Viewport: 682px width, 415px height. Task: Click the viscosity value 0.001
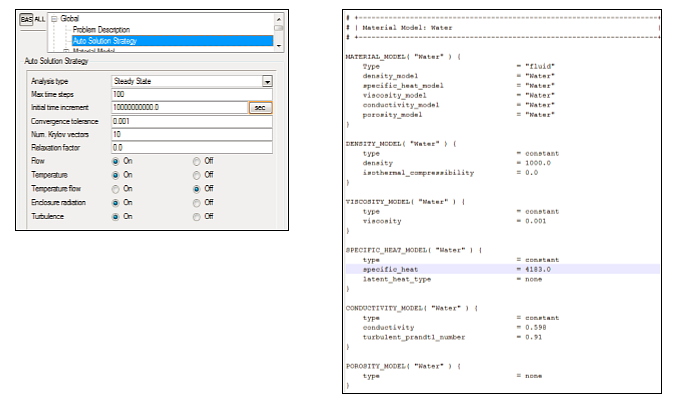tap(535, 221)
